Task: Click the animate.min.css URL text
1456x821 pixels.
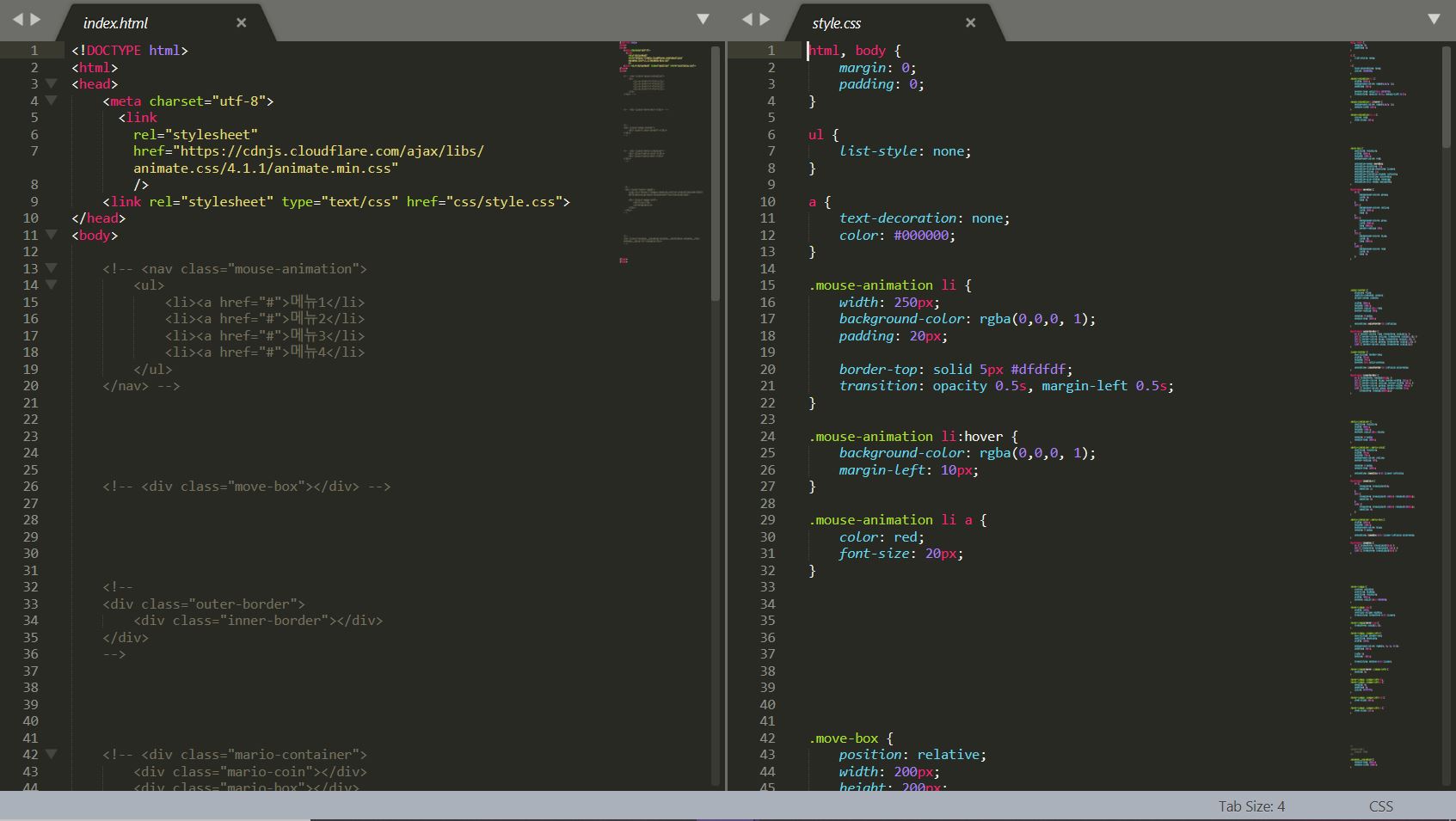Action: click(x=309, y=159)
